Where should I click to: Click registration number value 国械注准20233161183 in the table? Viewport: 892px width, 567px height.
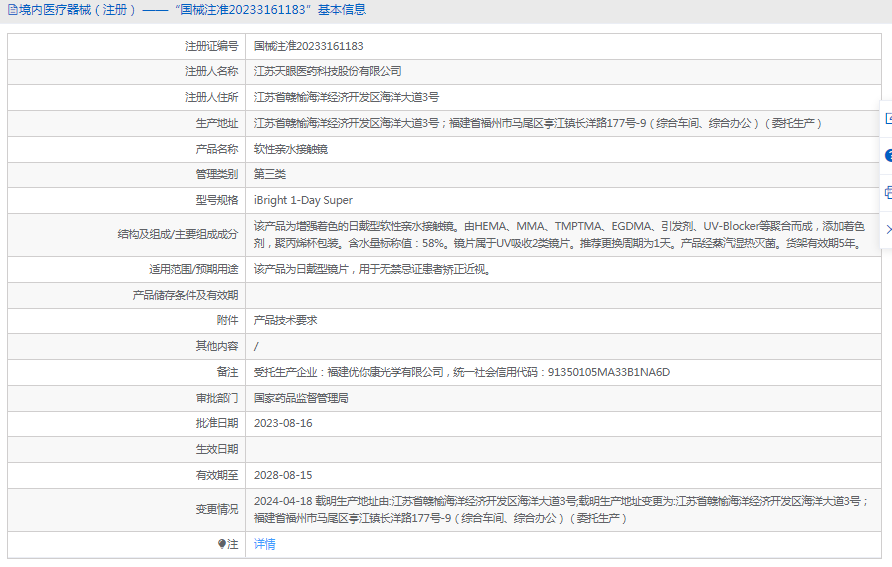[x=308, y=46]
